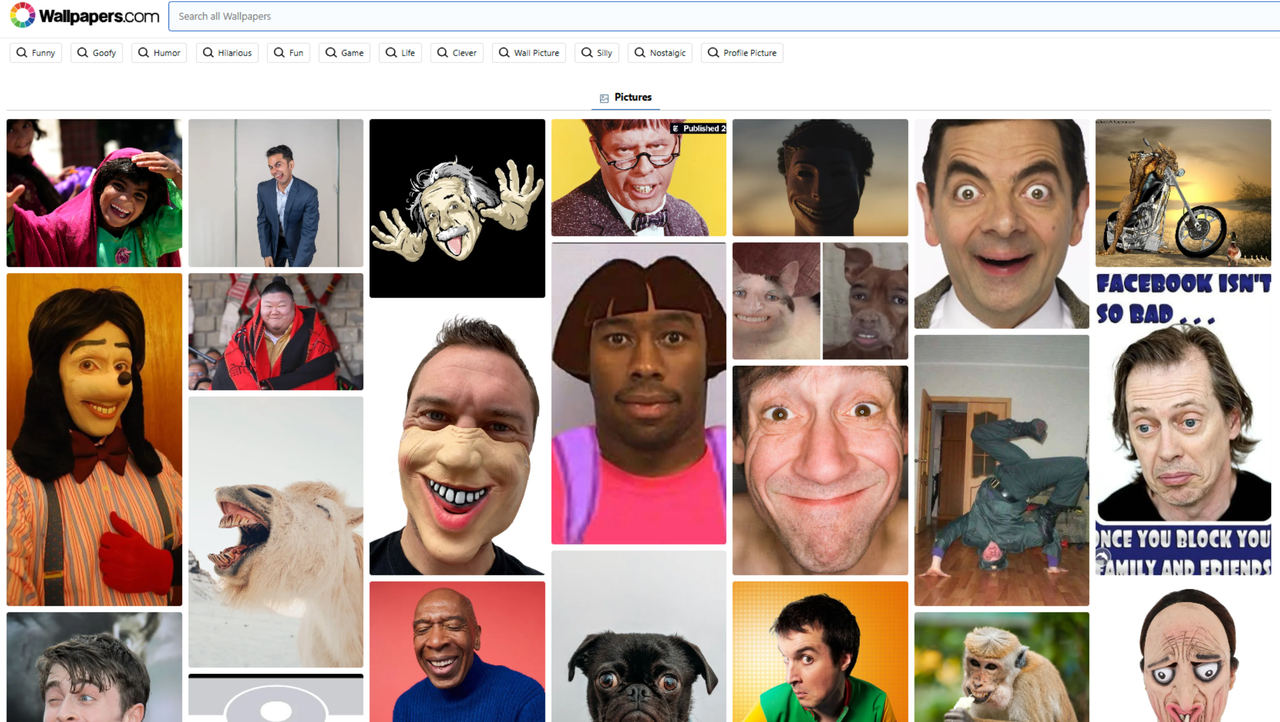1280x722 pixels.
Task: Select the Fun suggestion chip
Action: click(288, 52)
